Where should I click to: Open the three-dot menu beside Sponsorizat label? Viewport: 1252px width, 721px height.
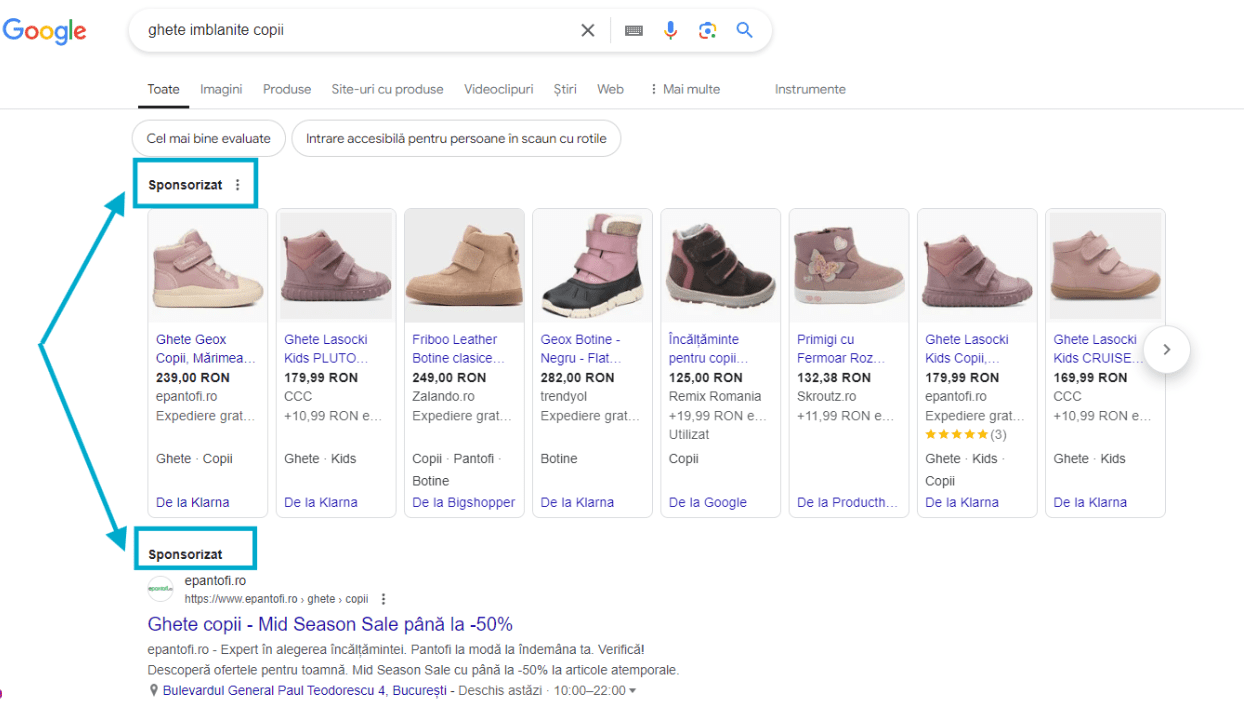(x=237, y=184)
